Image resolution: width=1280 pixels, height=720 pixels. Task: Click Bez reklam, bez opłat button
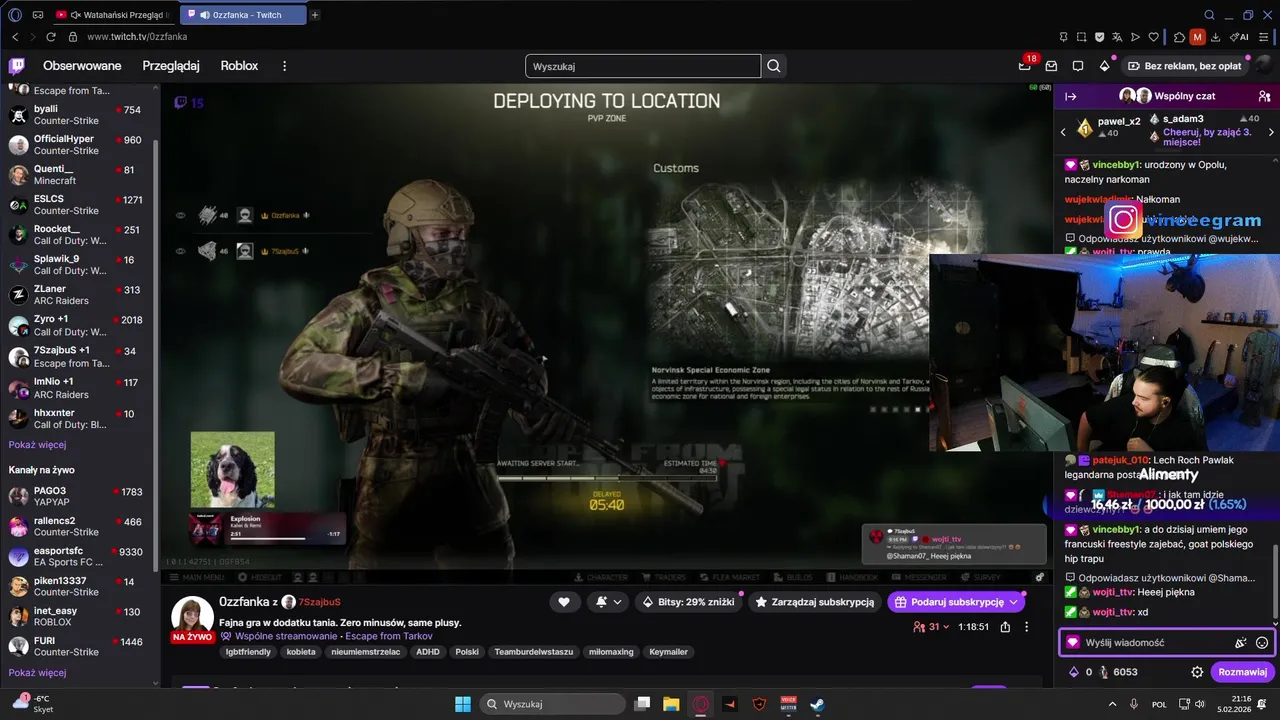coord(1185,66)
